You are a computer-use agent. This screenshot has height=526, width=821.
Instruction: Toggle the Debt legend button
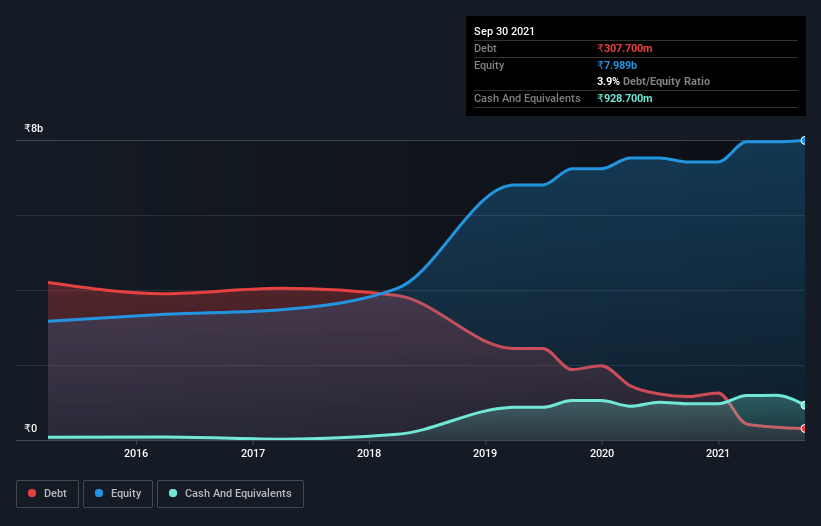tap(47, 494)
